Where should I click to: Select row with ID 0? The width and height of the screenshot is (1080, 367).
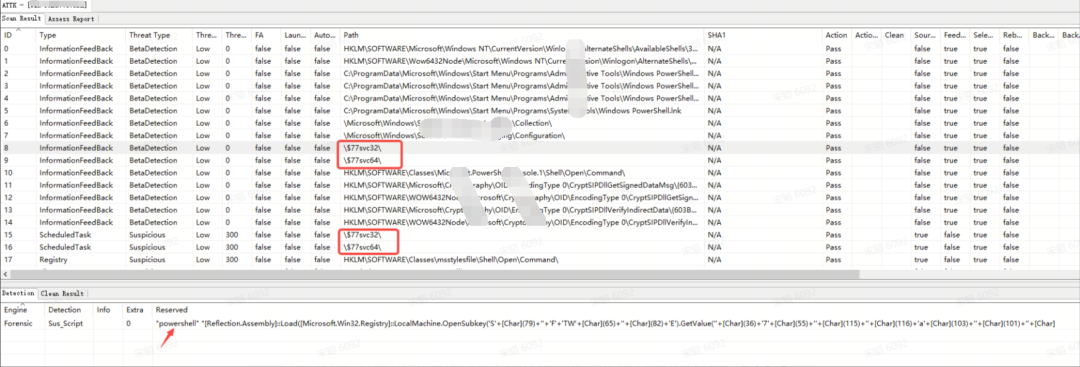(x=539, y=49)
